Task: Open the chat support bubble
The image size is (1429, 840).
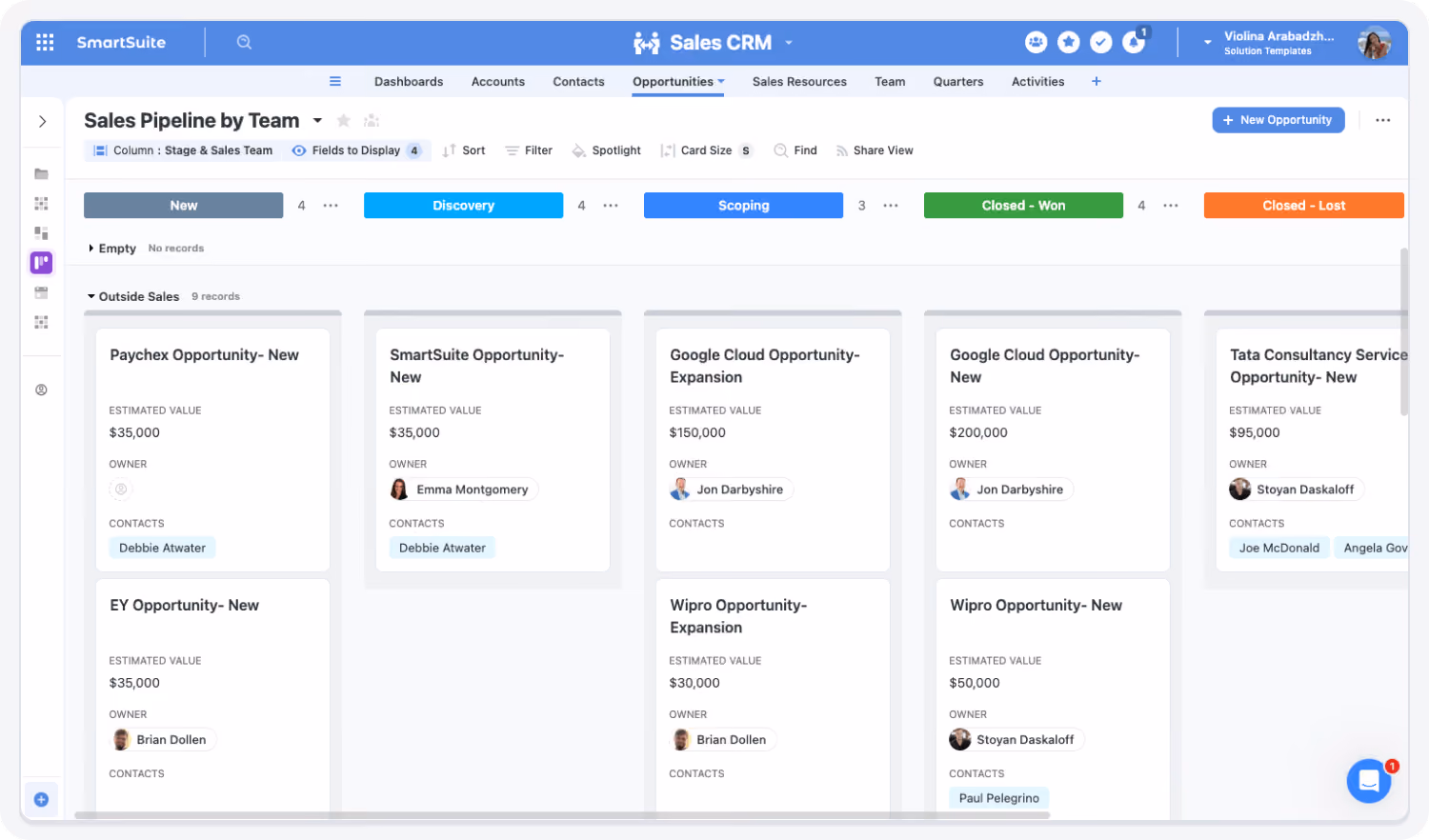Action: pos(1369,781)
